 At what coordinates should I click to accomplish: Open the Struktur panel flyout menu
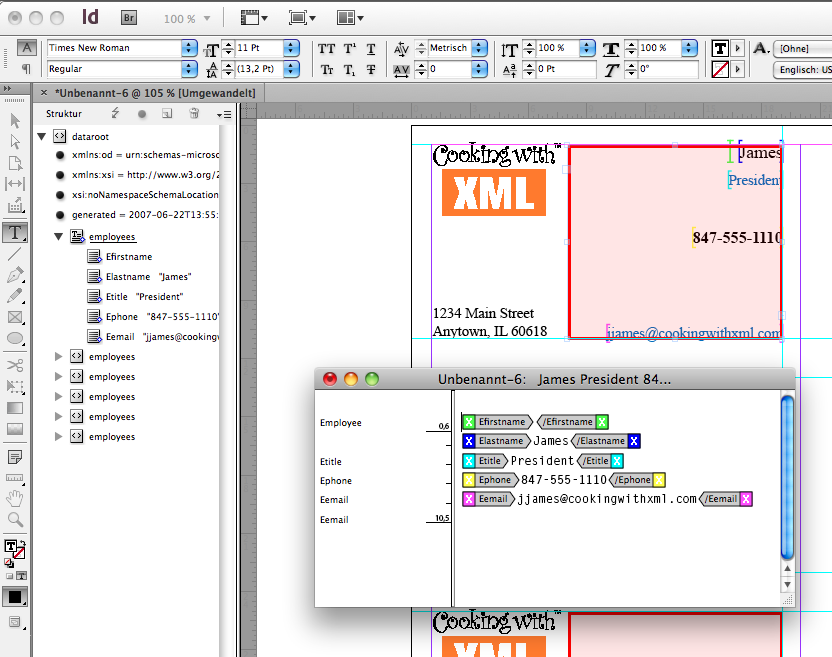[224, 114]
